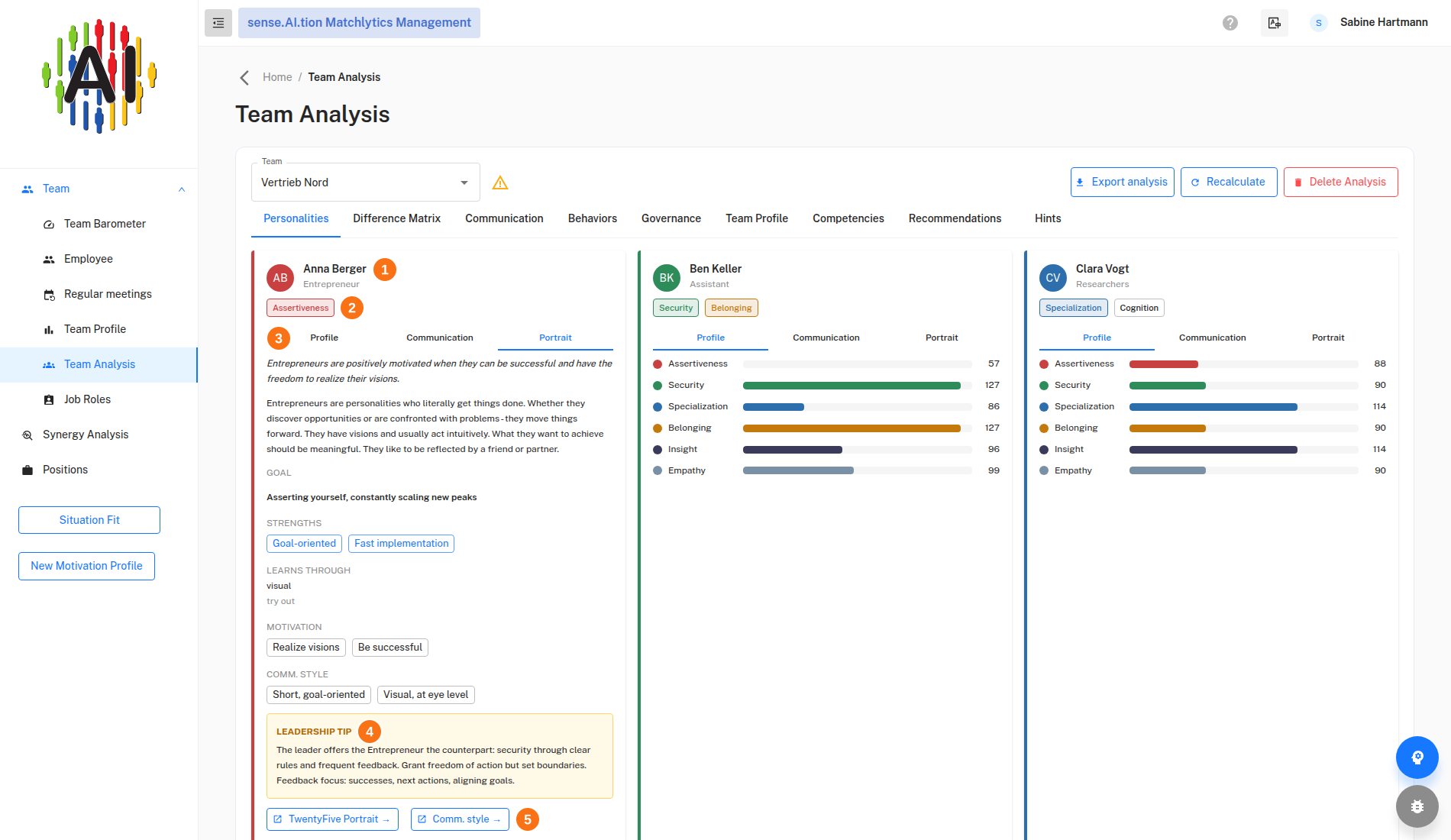Click New Motivation Profile button
The image size is (1451, 840).
(x=86, y=566)
